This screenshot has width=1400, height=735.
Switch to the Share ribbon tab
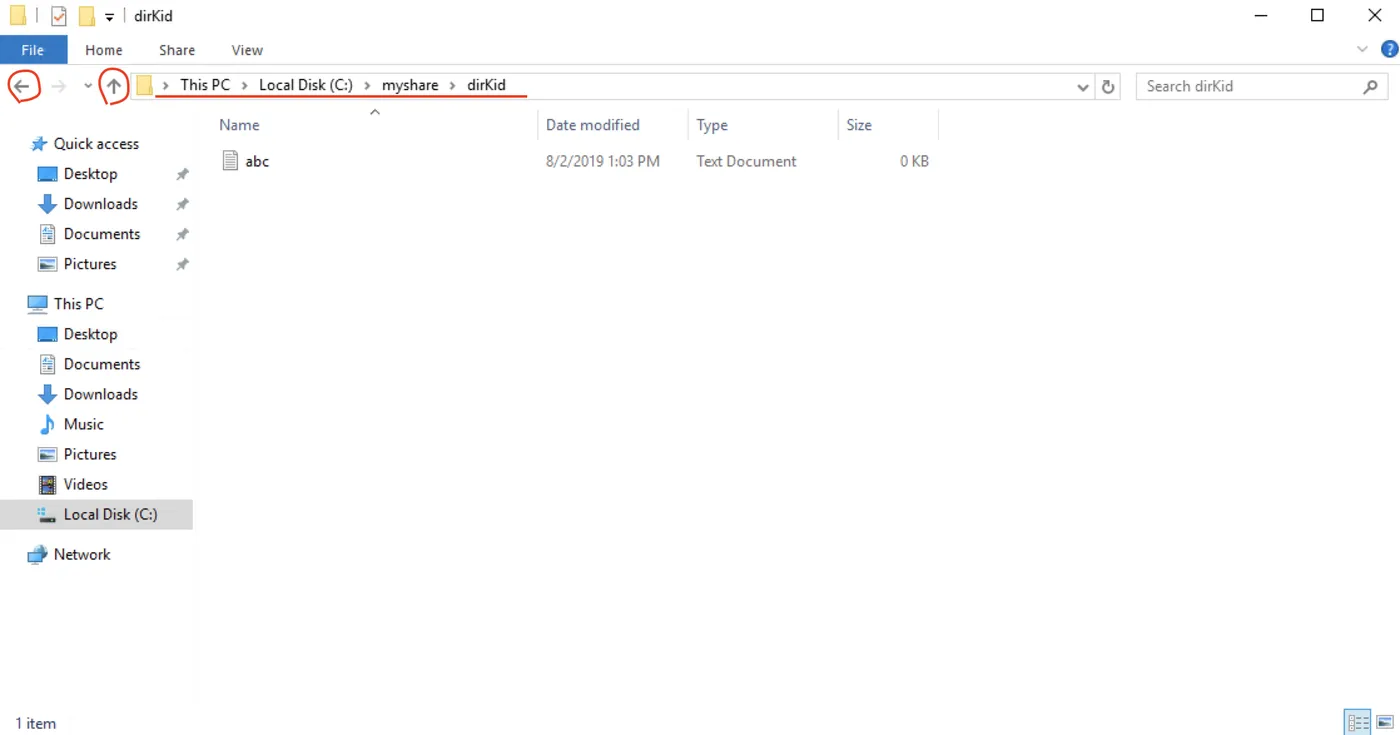click(x=177, y=50)
